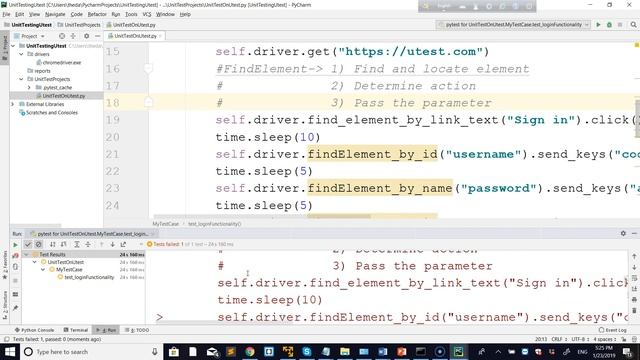640x360 pixels.
Task: Click the Windows Start button
Action: click(x=10, y=351)
